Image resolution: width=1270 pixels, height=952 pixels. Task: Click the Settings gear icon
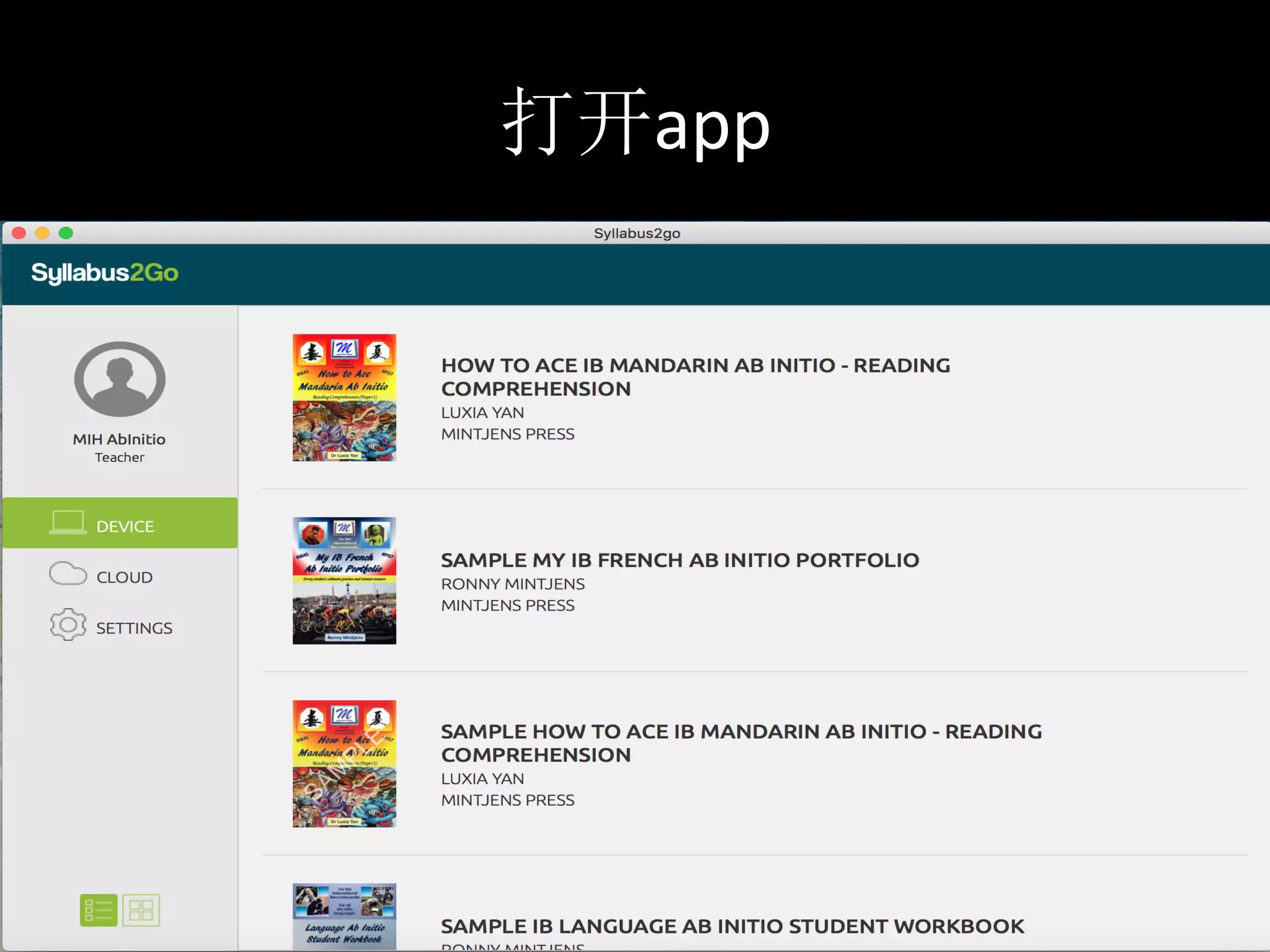click(68, 625)
